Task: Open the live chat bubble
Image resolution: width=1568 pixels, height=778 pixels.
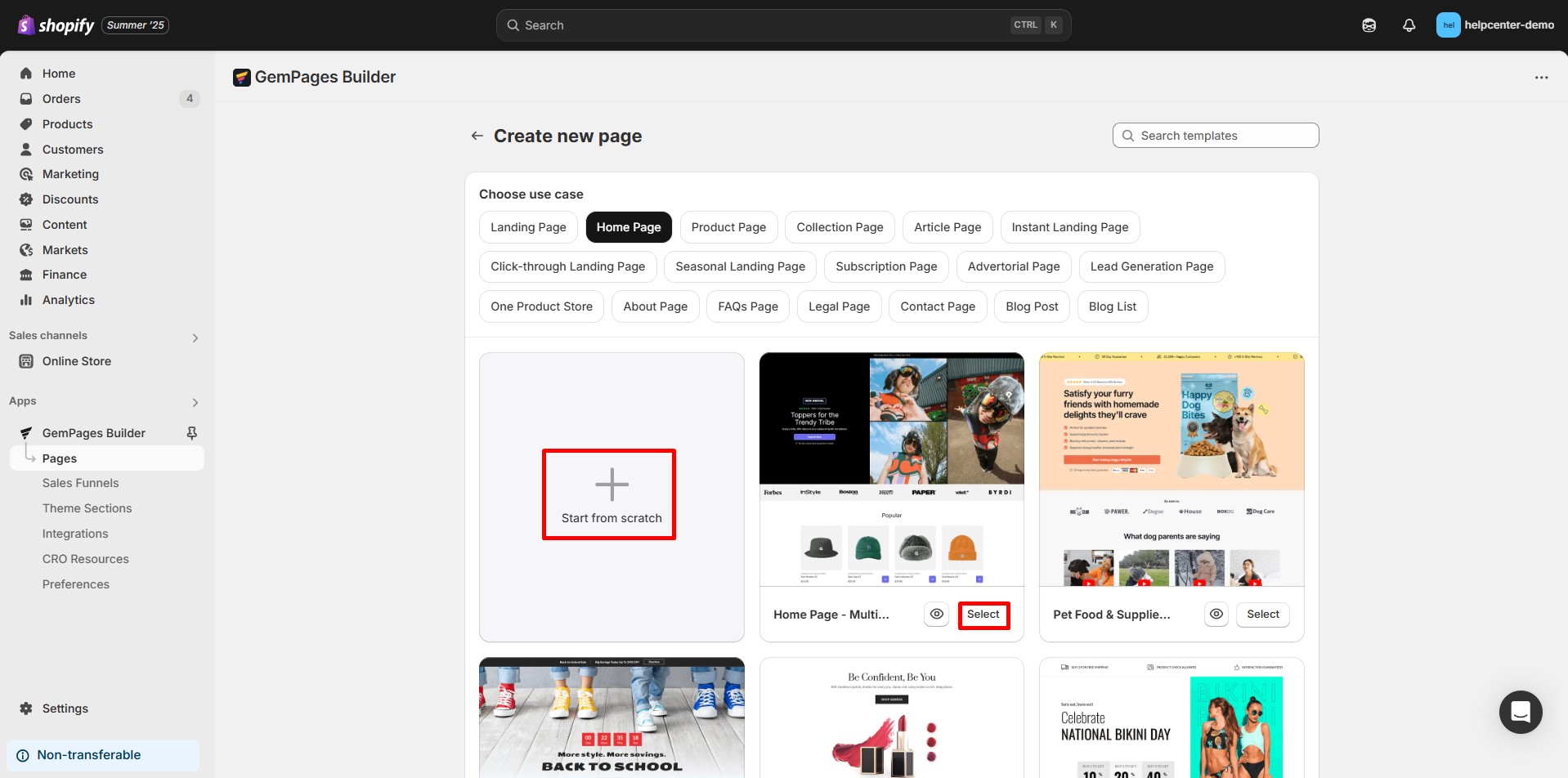Action: [1521, 712]
